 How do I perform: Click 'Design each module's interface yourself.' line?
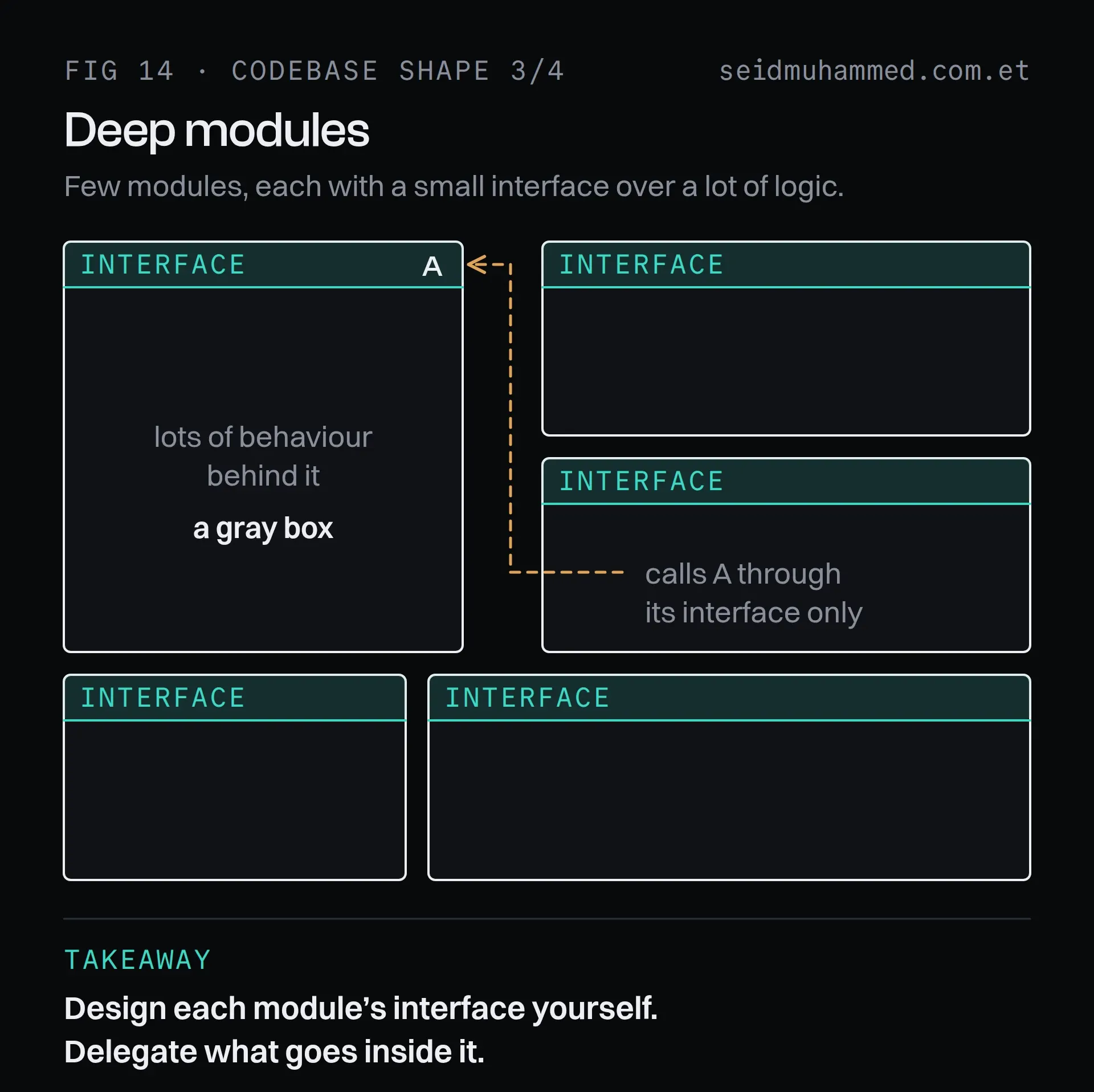361,1008
